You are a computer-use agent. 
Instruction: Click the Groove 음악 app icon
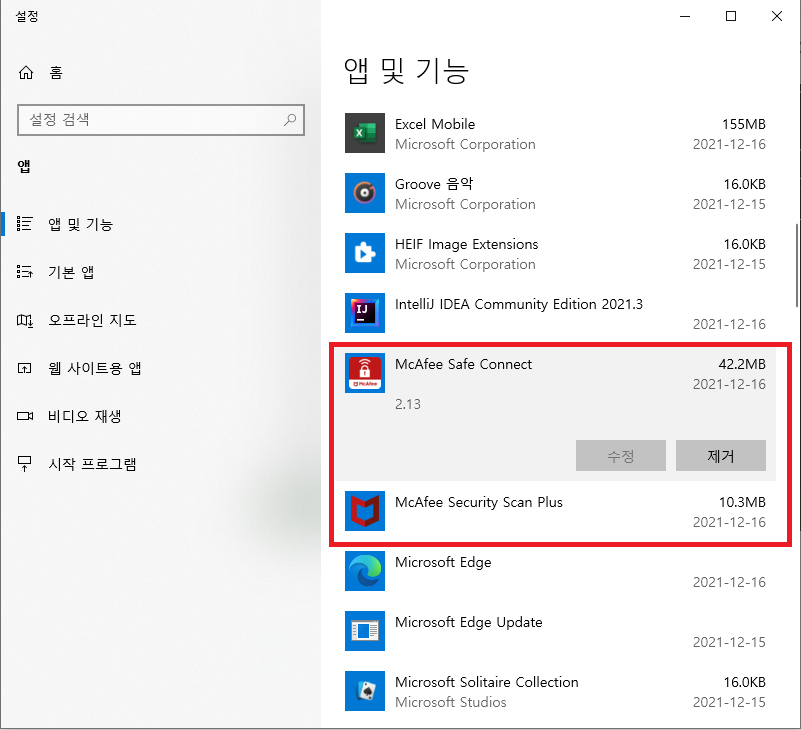[x=365, y=193]
